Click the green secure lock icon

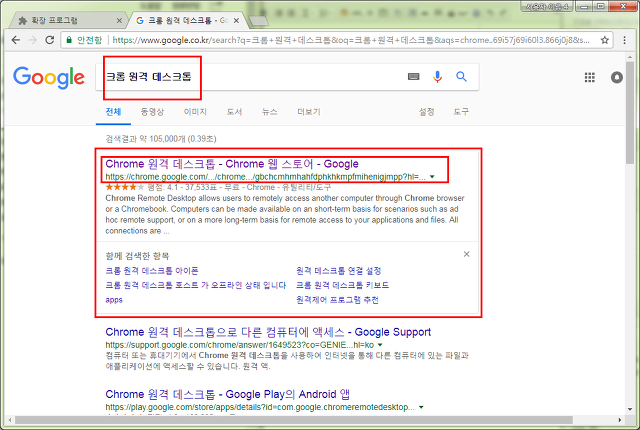(x=69, y=40)
